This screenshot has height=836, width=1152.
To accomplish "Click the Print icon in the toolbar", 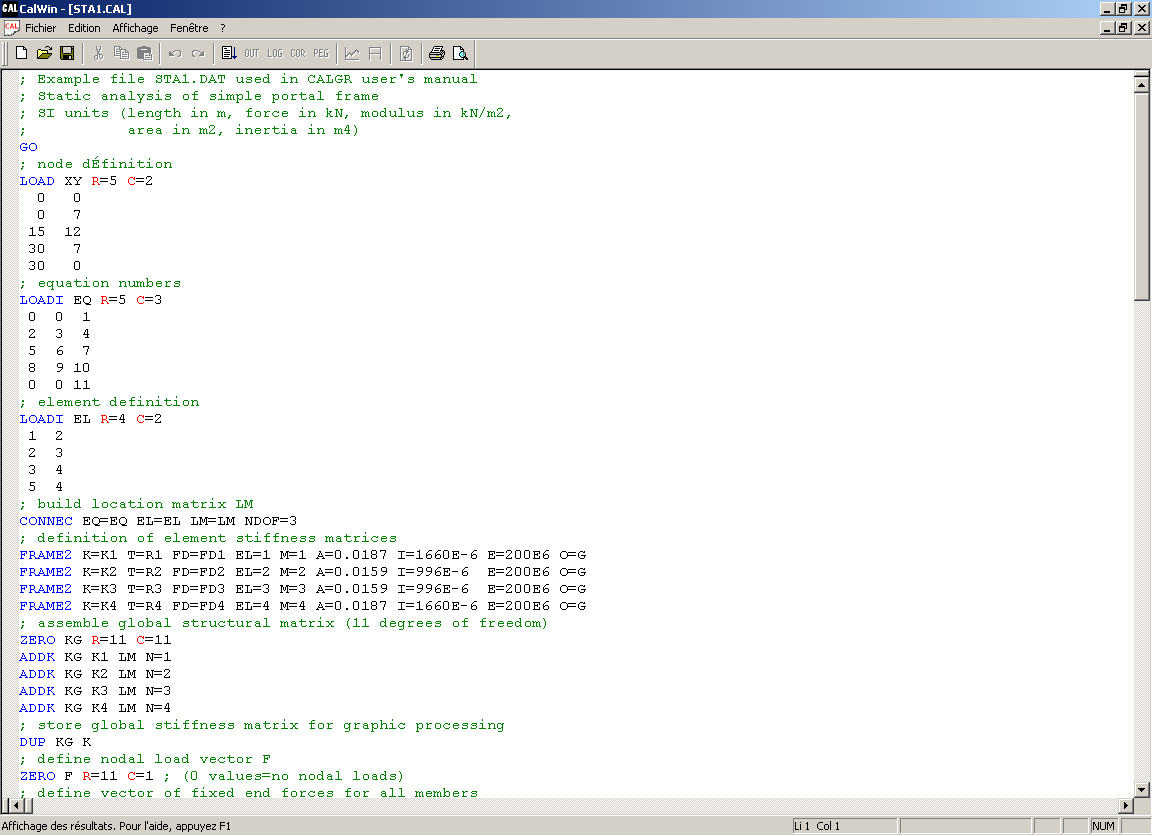I will tap(437, 53).
